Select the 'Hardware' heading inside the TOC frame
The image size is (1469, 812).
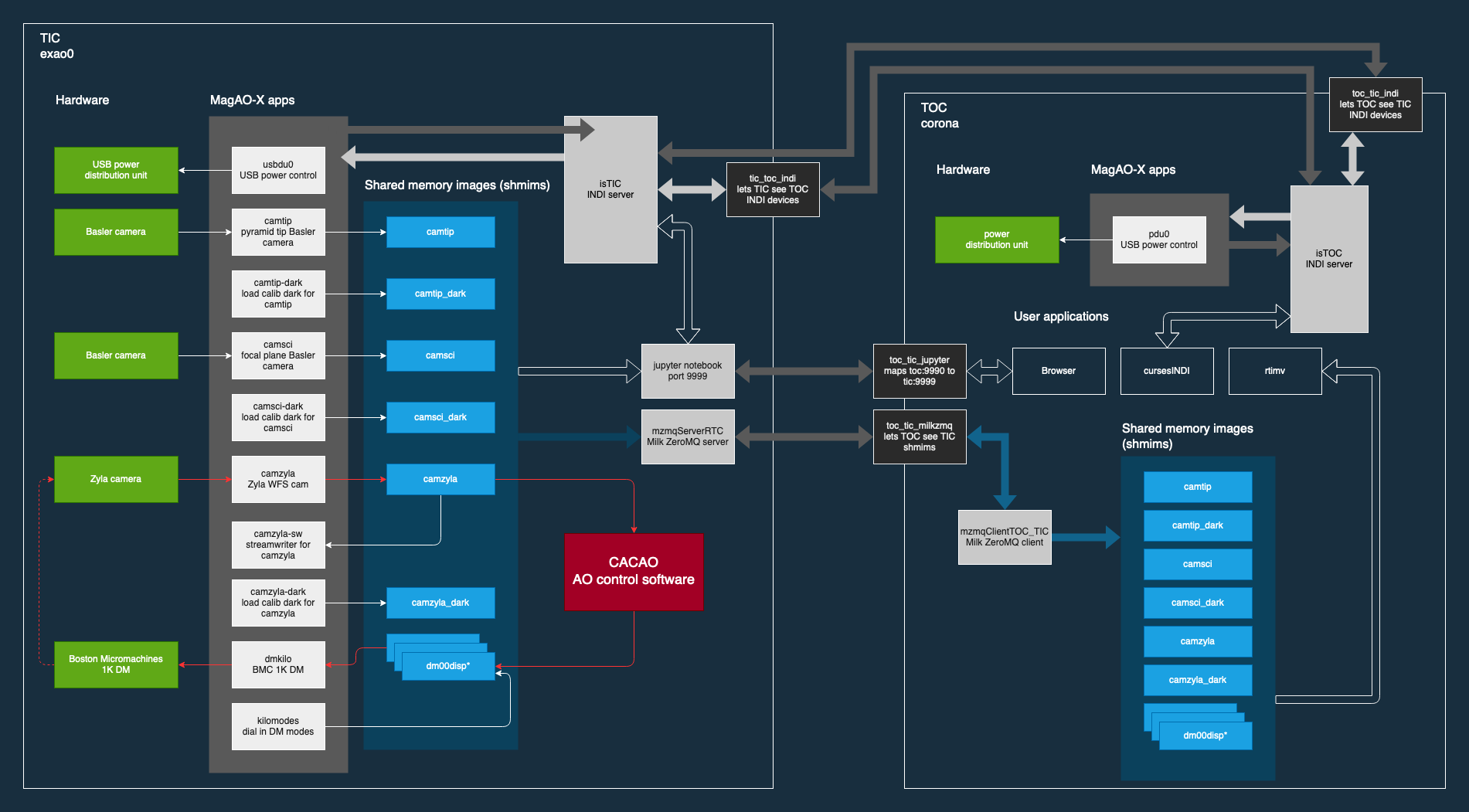tap(963, 169)
